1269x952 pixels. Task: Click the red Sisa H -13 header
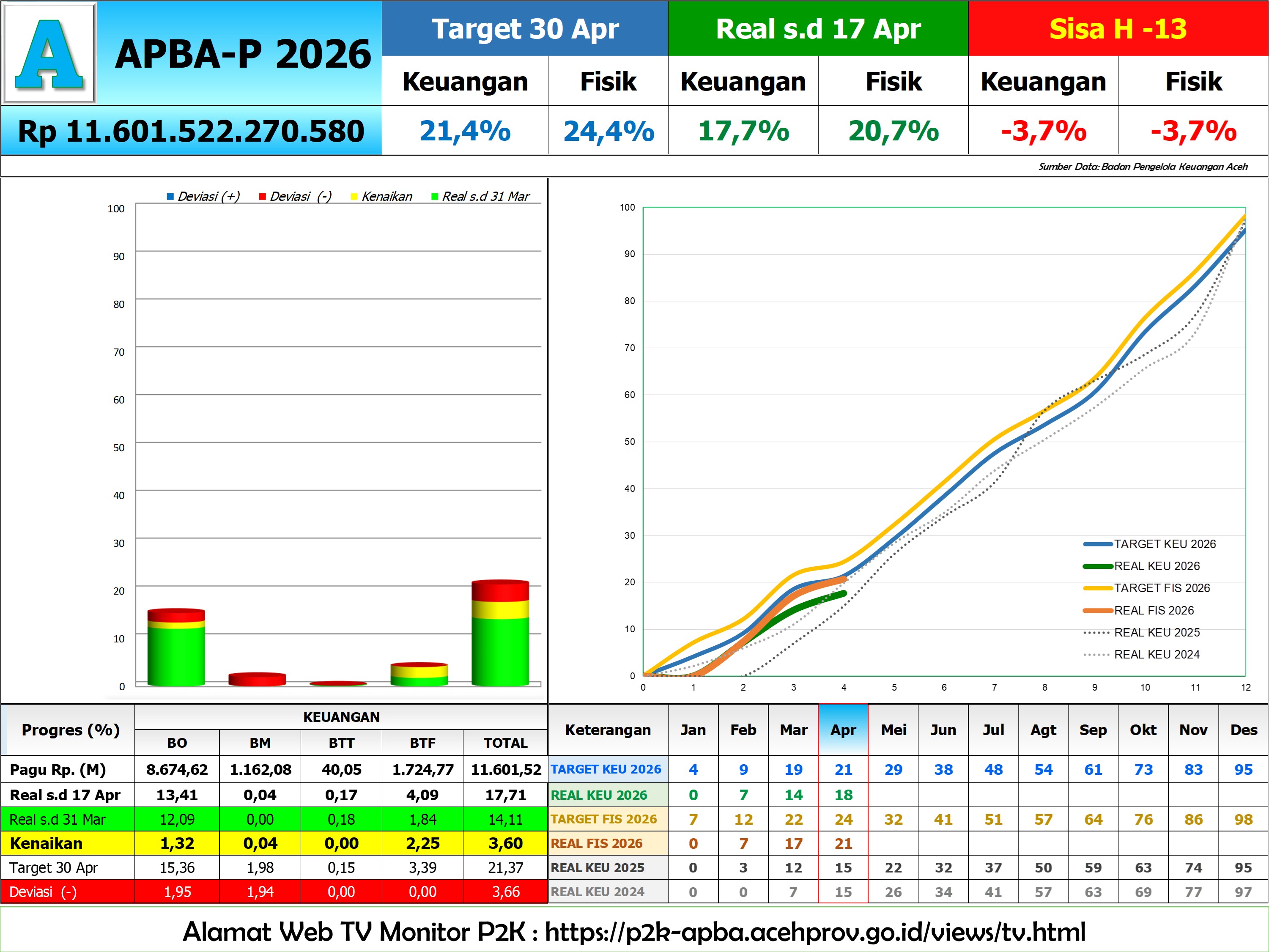(x=1118, y=29)
